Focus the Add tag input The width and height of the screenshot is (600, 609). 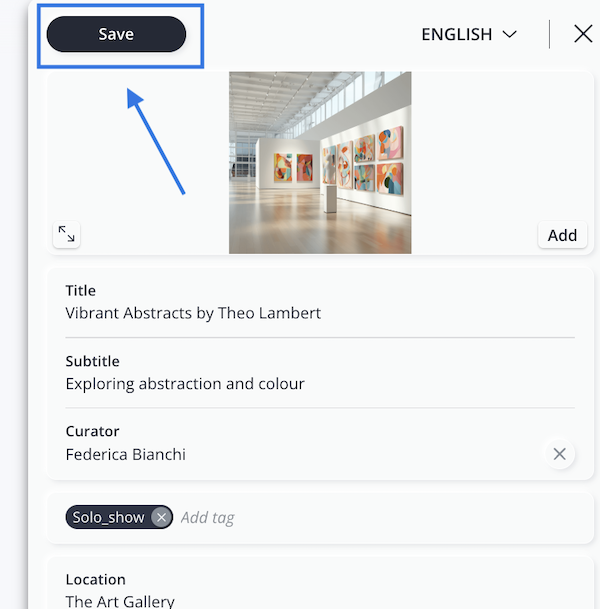click(208, 518)
